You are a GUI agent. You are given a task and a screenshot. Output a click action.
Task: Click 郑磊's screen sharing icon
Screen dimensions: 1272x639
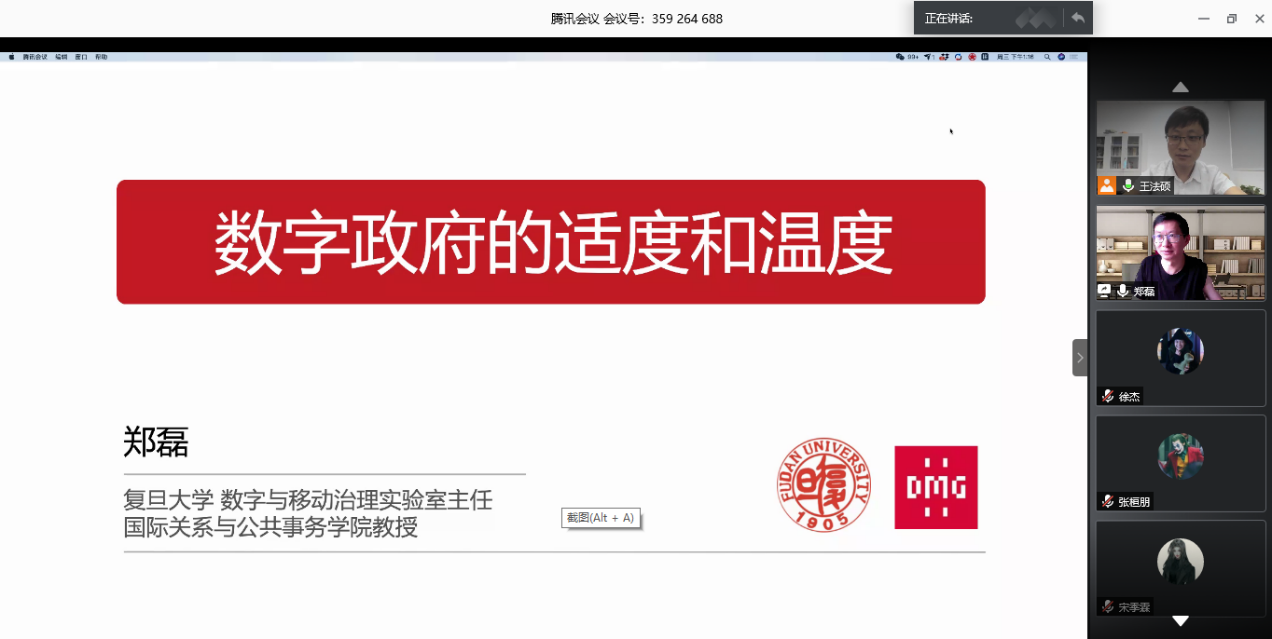tap(1105, 291)
